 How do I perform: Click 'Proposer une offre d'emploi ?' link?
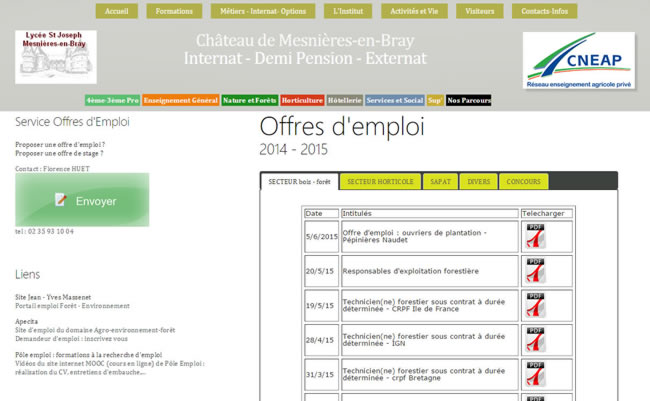60,145
